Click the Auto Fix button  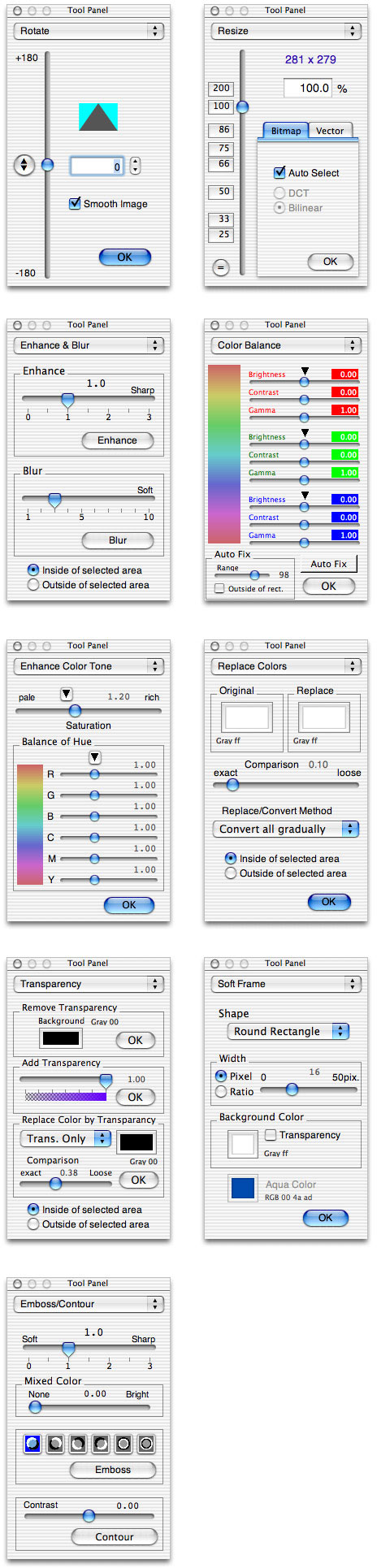329,564
